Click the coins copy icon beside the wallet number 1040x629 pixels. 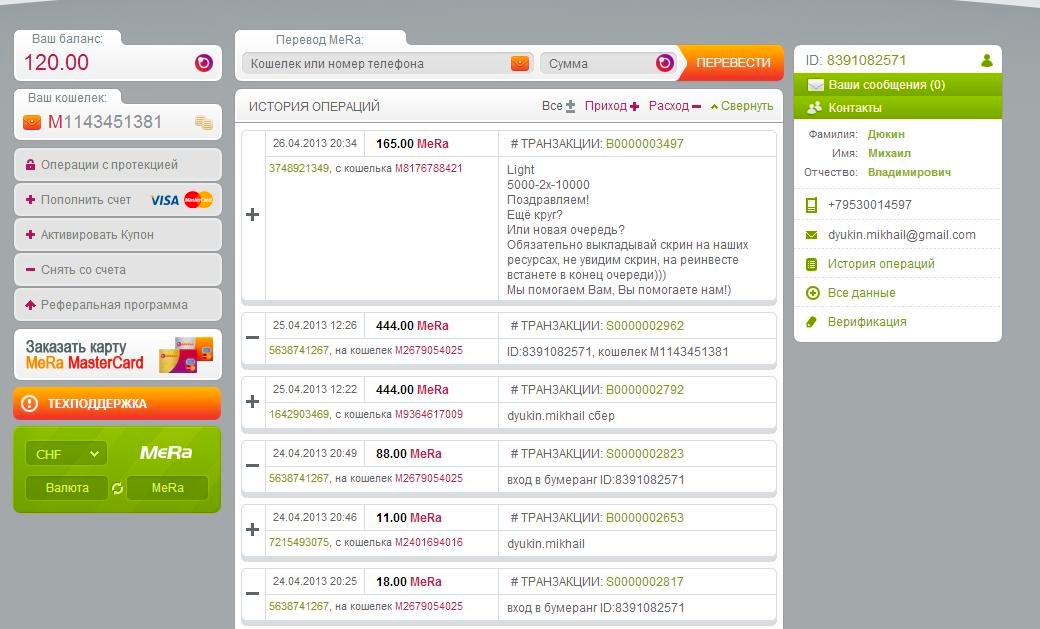coord(204,123)
